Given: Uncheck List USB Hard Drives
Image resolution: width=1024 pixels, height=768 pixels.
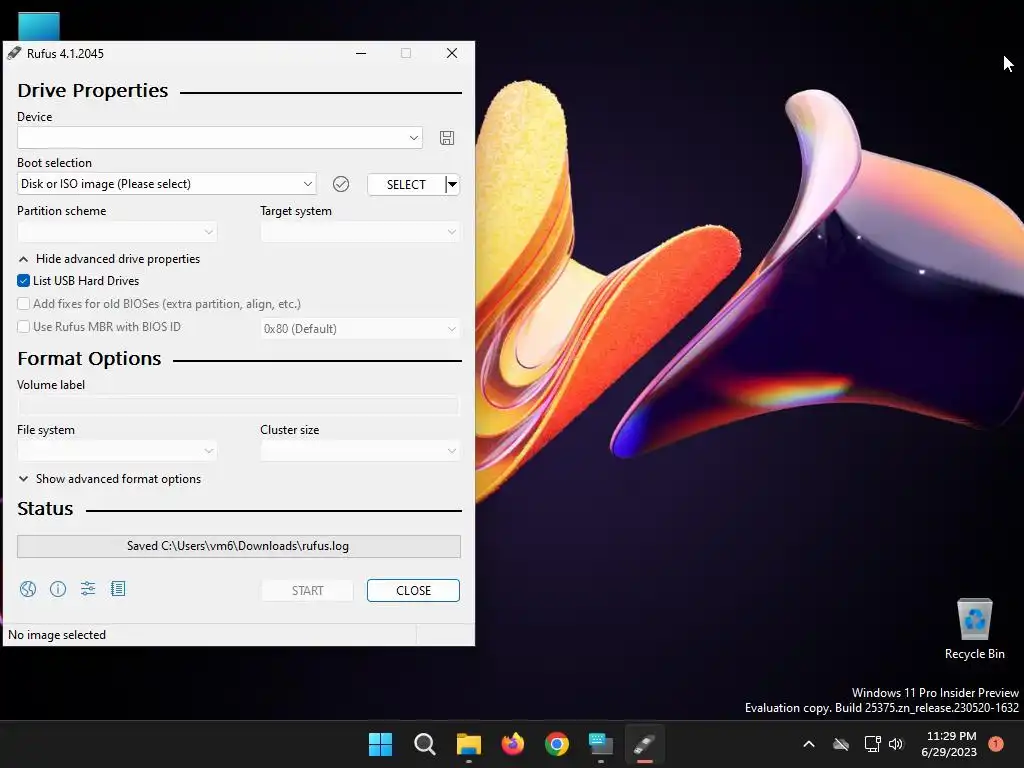Looking at the screenshot, I should click(x=24, y=281).
